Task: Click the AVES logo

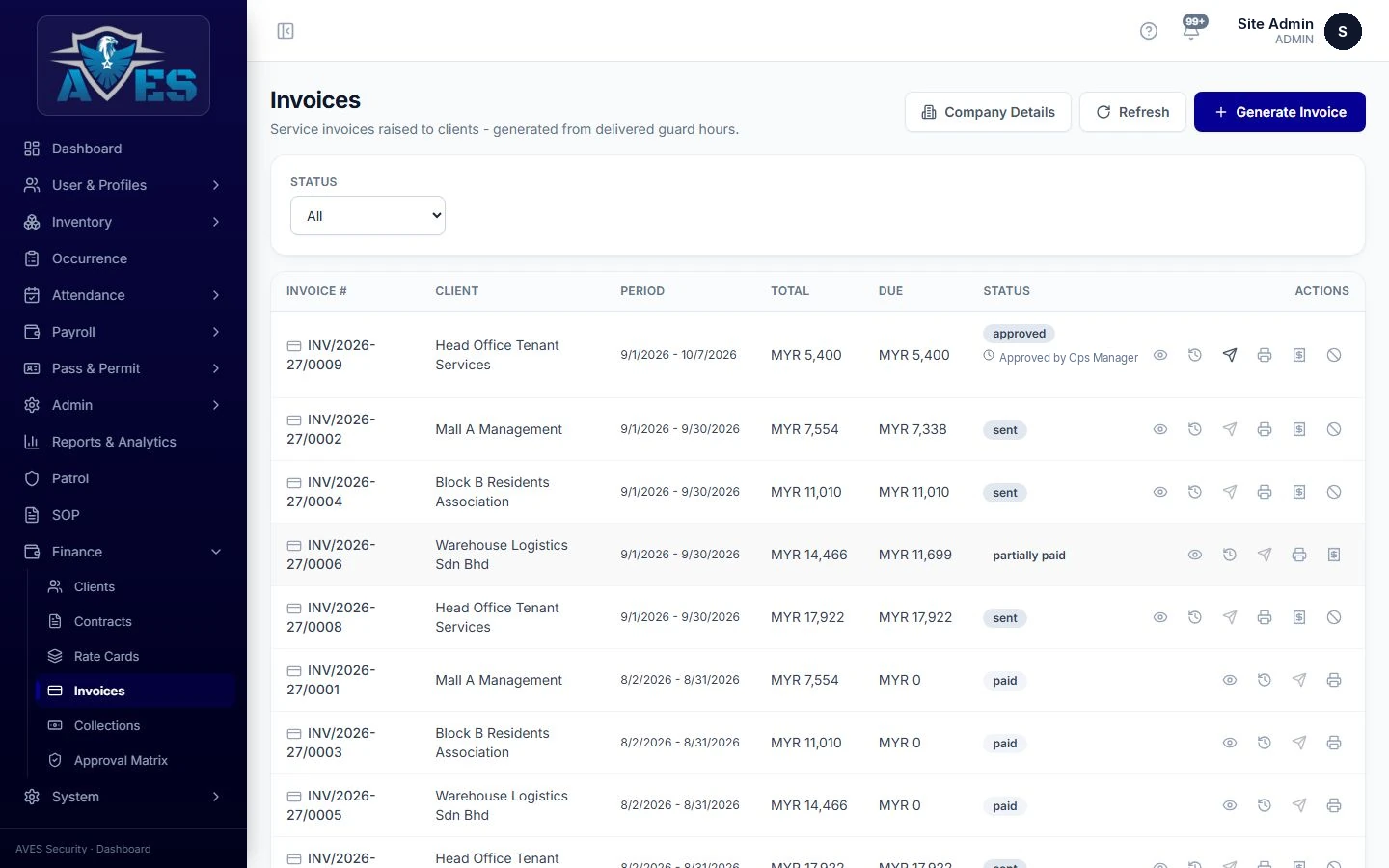Action: pyautogui.click(x=123, y=66)
